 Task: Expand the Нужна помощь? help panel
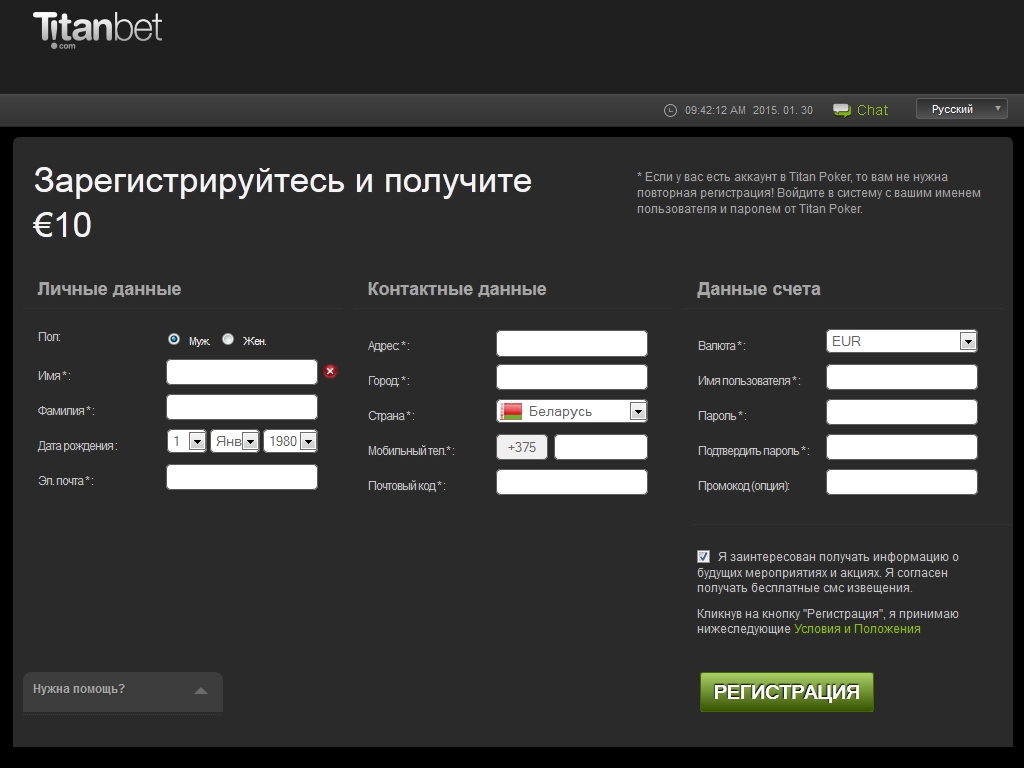(x=122, y=689)
